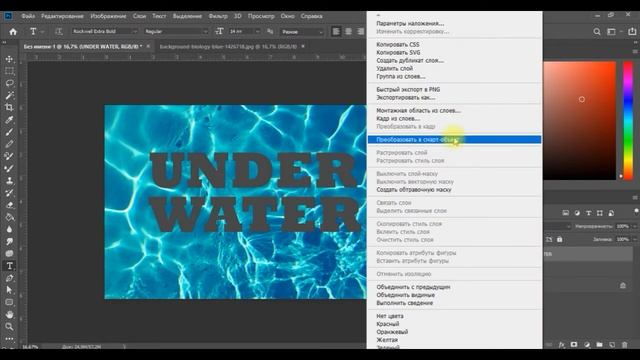
Task: Switch to the second image document tab
Action: (x=228, y=47)
